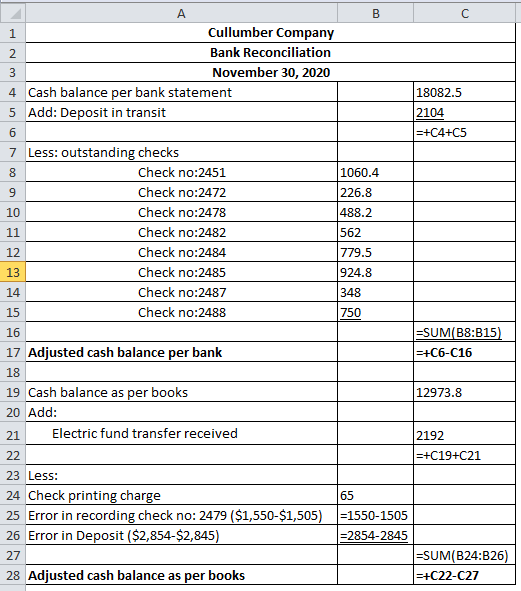This screenshot has width=521, height=591.
Task: Select 'Adjusted cash balance as per books' cell
Action: tap(181, 575)
